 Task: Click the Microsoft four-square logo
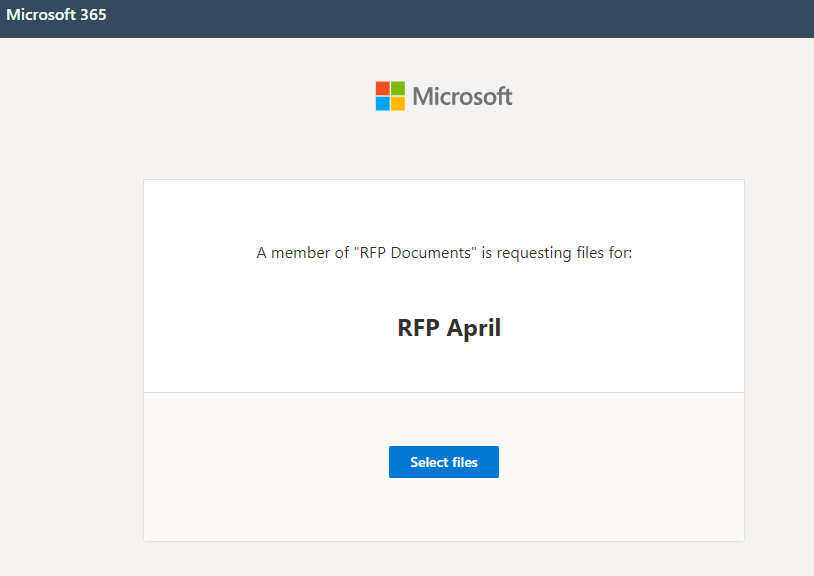tap(390, 96)
